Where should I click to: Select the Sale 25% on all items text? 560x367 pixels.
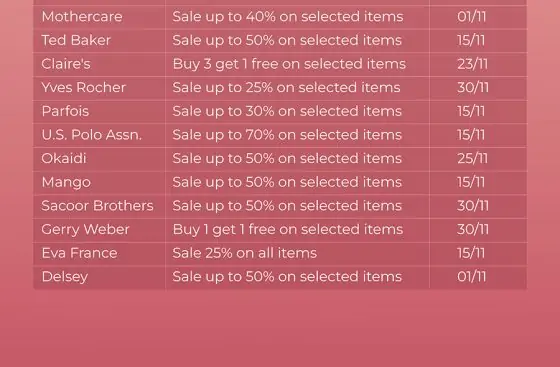[245, 253]
